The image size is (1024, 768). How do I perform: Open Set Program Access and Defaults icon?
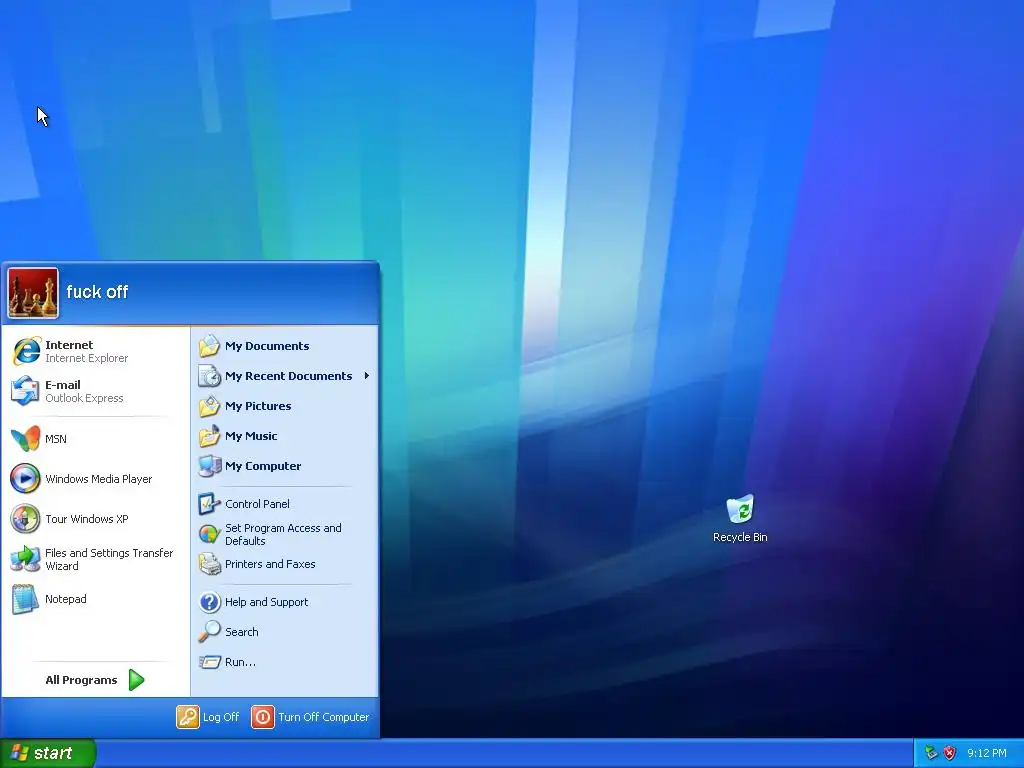coord(210,534)
